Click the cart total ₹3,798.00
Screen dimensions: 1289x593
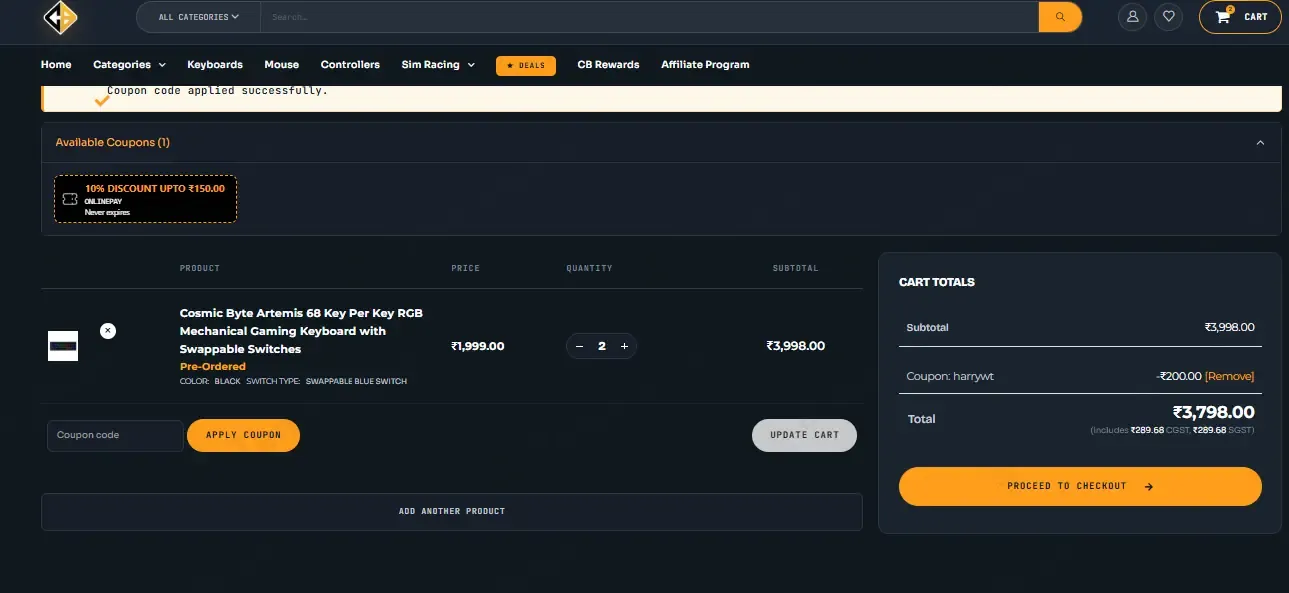1213,412
